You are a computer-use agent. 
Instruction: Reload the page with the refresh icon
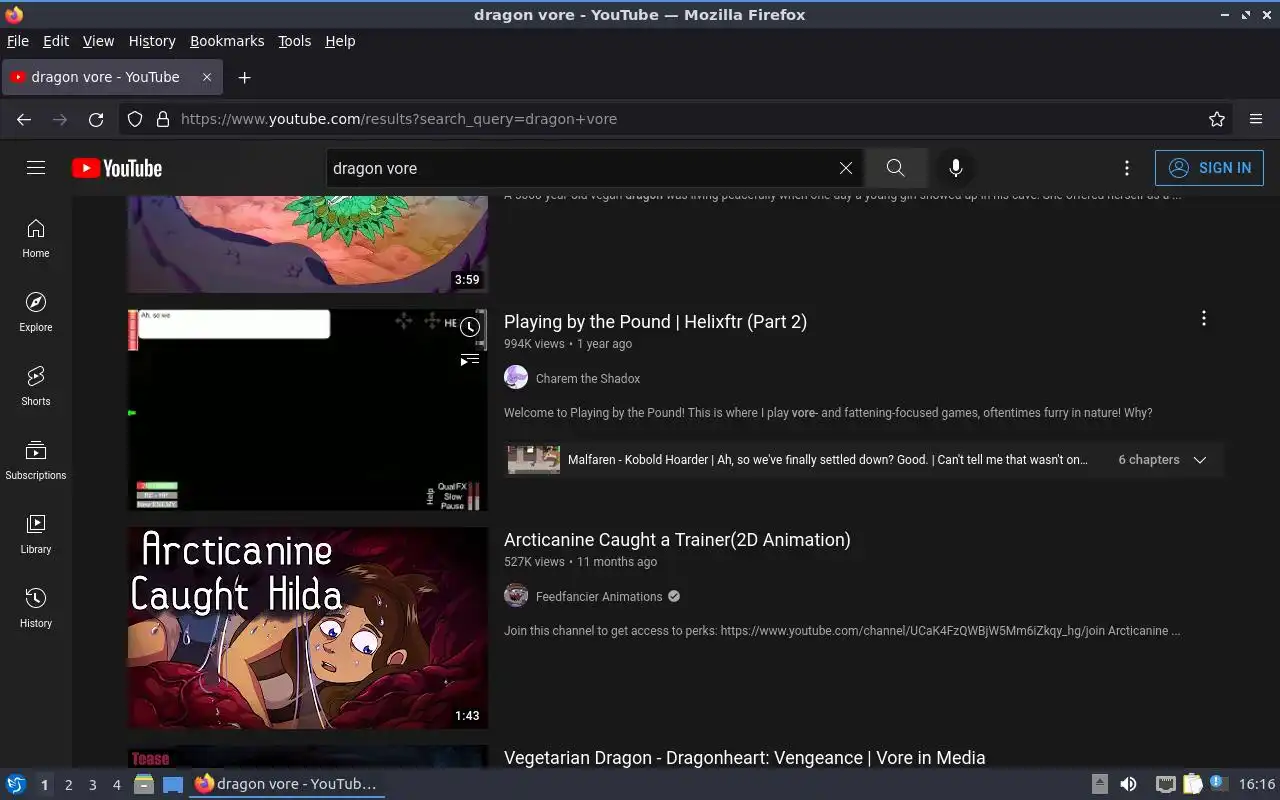(96, 119)
